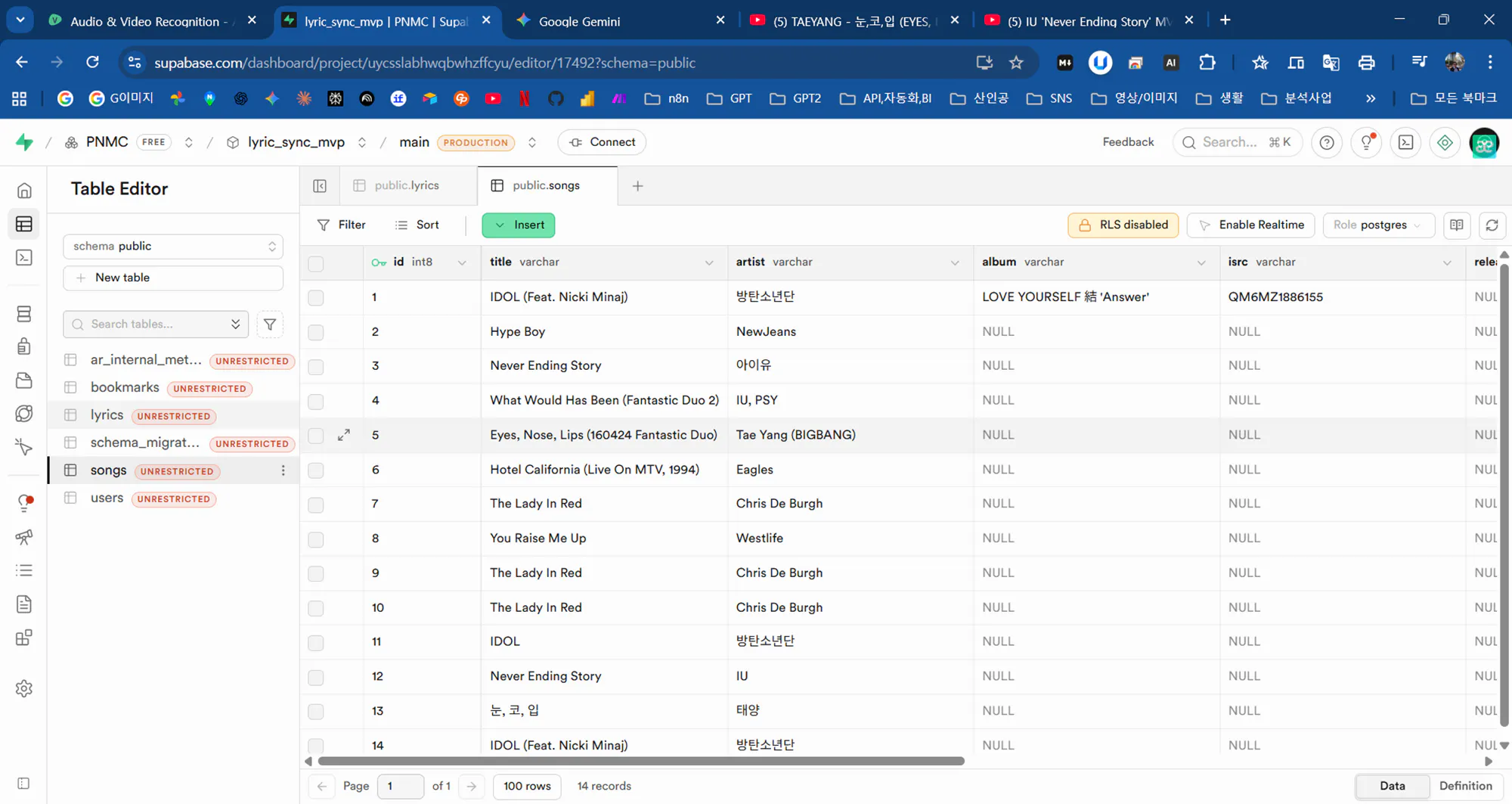1512x804 pixels.
Task: Switch to the Definition view tab
Action: click(x=1465, y=786)
